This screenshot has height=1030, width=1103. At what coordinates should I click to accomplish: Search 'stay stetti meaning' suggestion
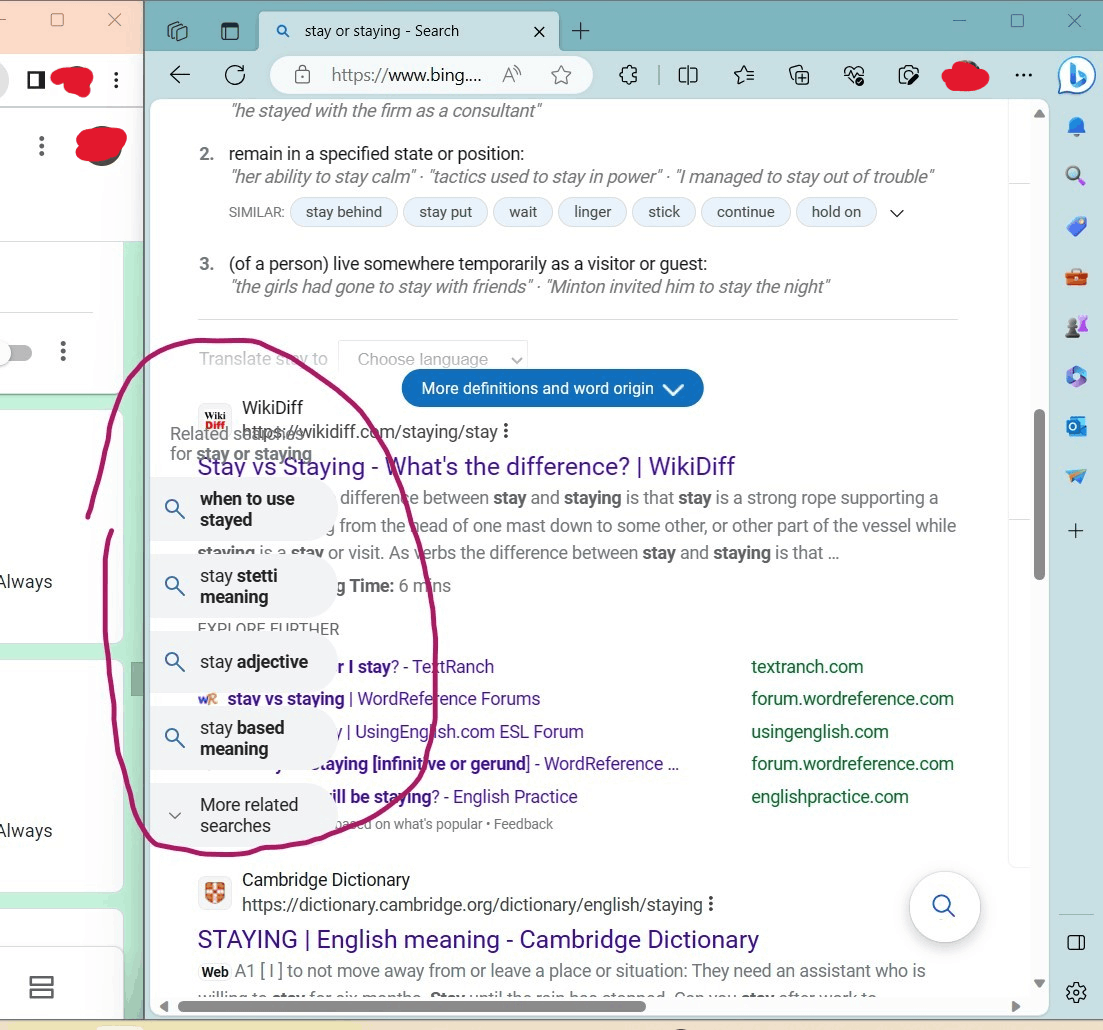coord(243,586)
